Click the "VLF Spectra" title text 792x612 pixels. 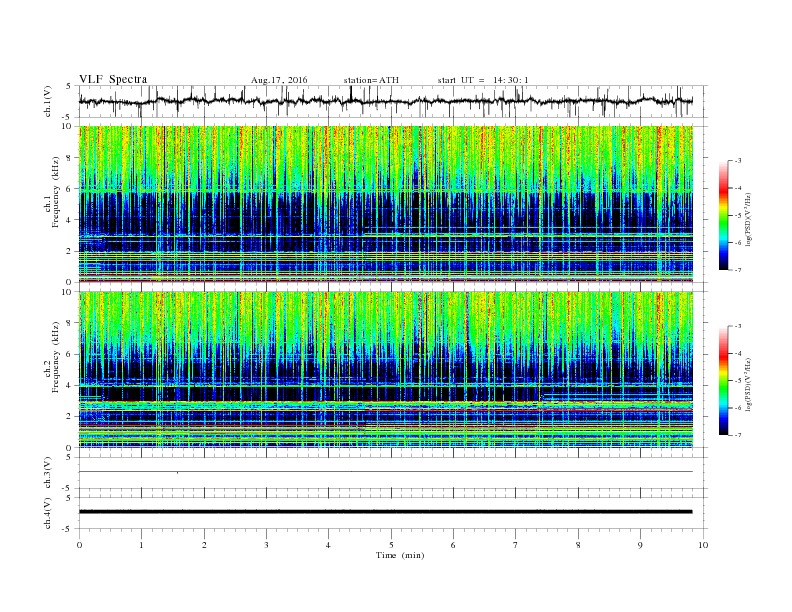pyautogui.click(x=113, y=79)
